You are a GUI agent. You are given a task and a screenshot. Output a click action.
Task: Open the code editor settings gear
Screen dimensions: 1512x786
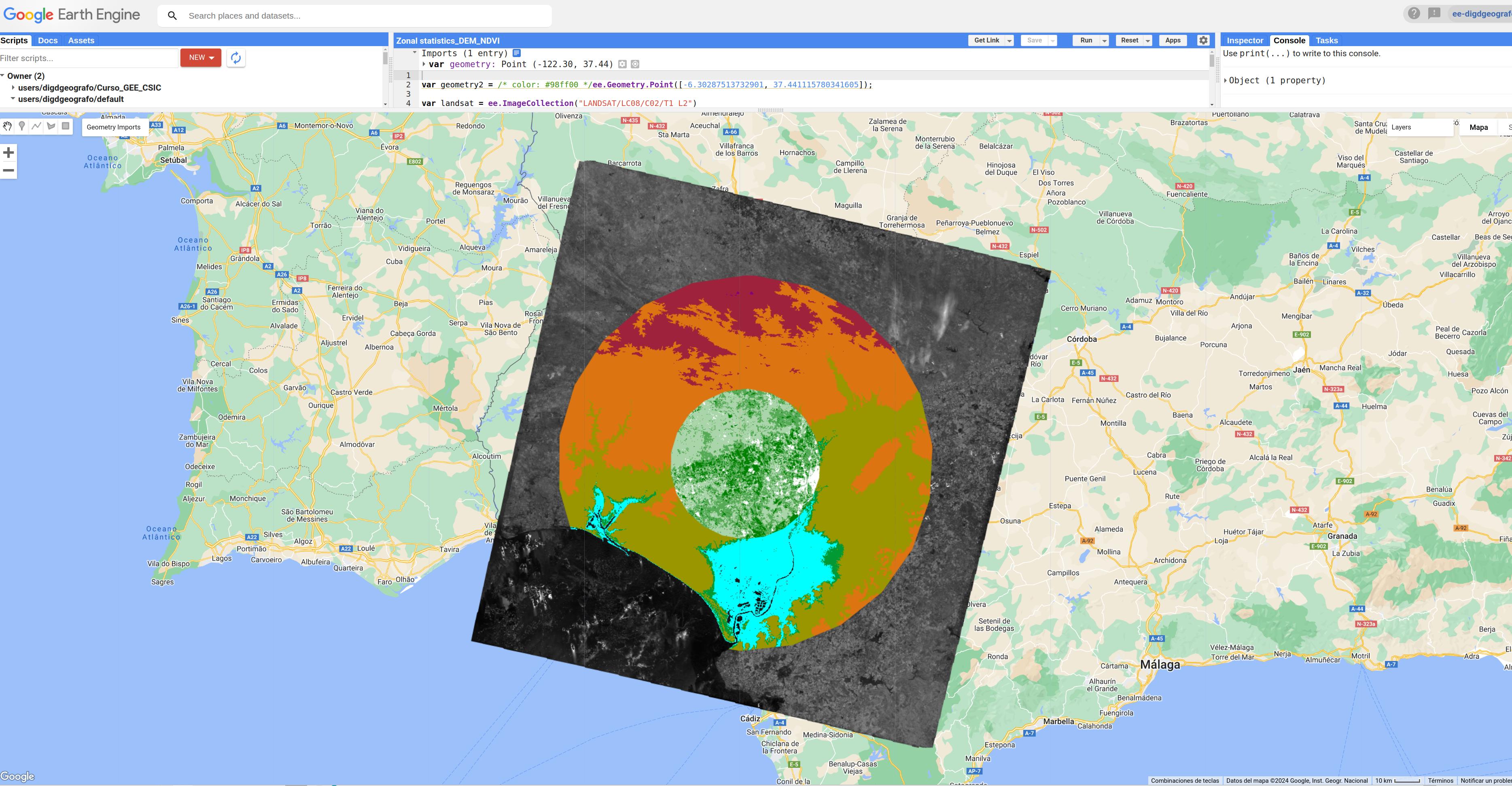[1203, 40]
